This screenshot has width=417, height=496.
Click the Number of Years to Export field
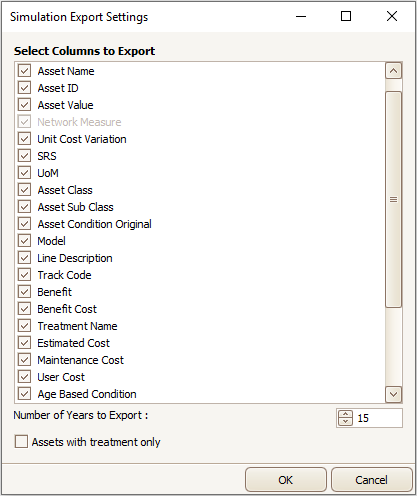point(369,418)
